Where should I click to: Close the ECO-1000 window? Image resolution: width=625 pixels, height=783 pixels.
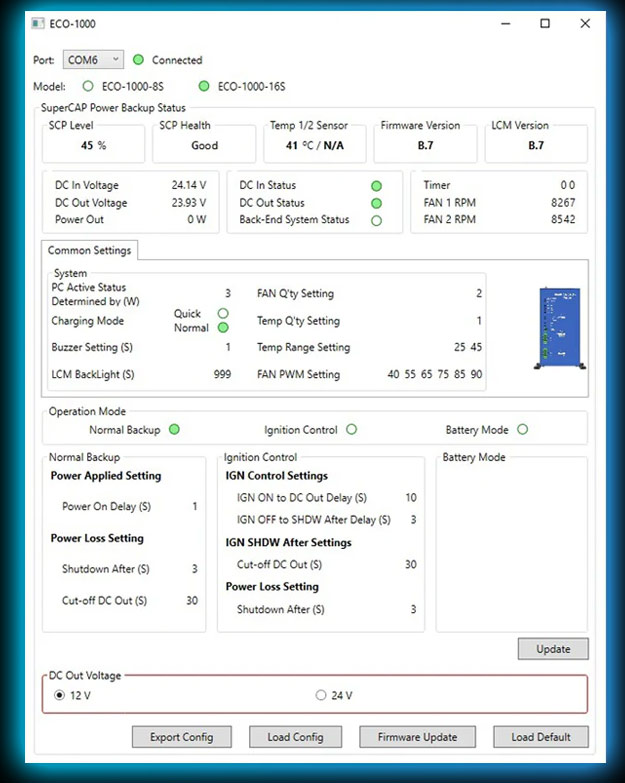pos(585,23)
